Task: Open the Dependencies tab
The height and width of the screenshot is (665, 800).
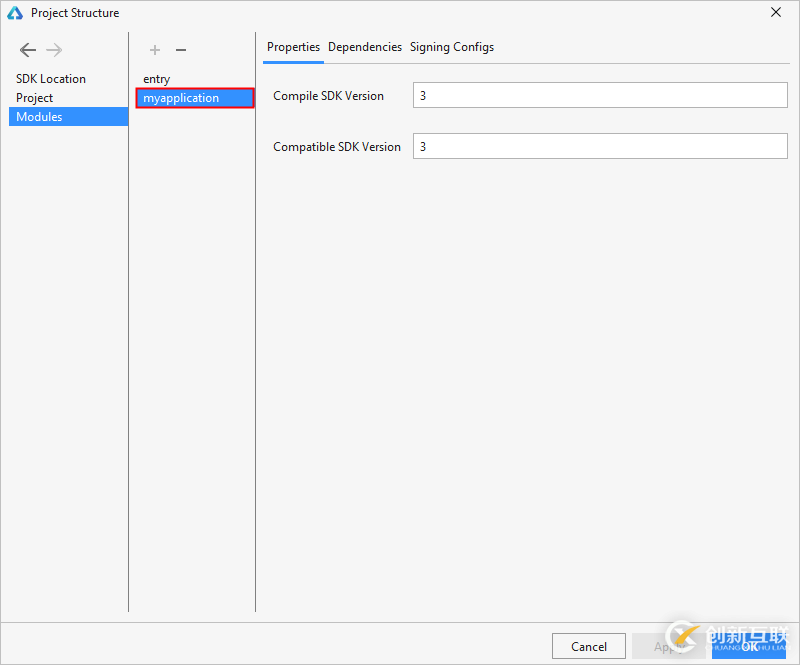Action: click(365, 47)
